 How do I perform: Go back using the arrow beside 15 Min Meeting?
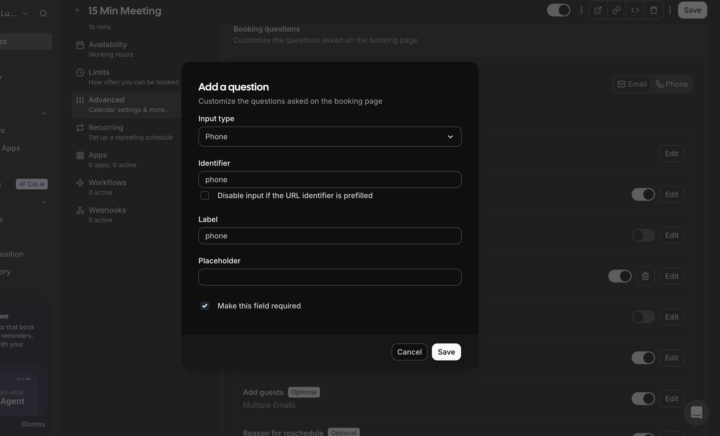[78, 10]
